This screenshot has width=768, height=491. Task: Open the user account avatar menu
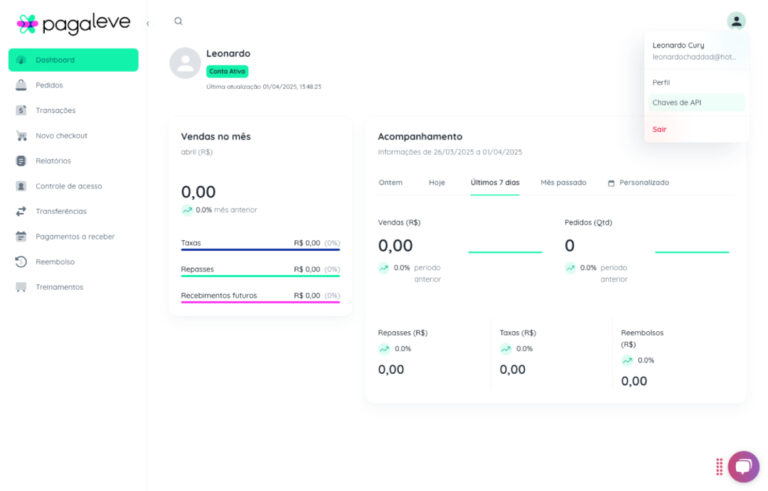click(736, 21)
